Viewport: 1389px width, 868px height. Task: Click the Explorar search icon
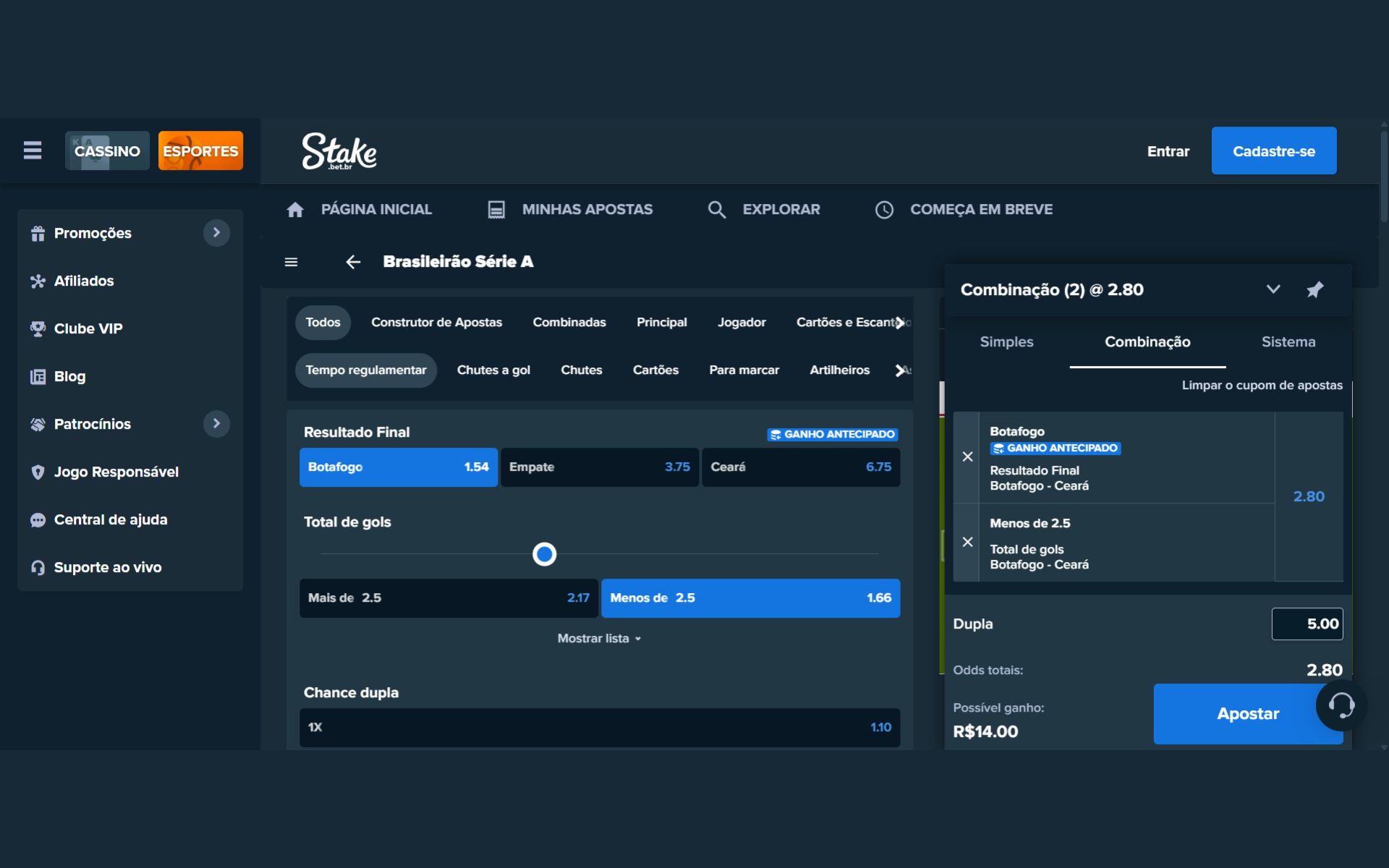point(716,210)
